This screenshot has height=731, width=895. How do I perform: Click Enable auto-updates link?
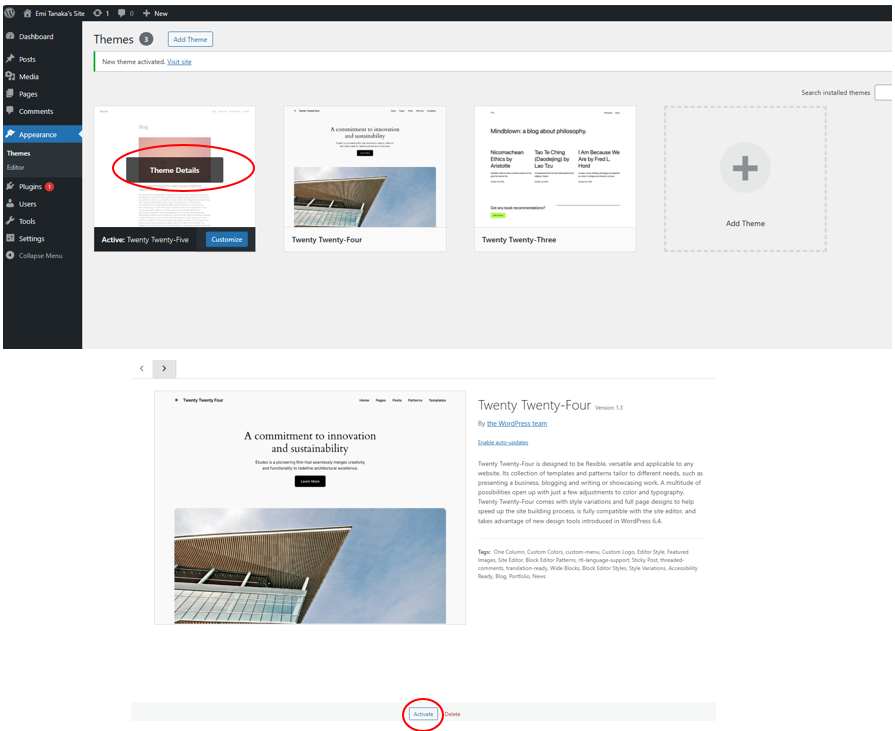503,442
